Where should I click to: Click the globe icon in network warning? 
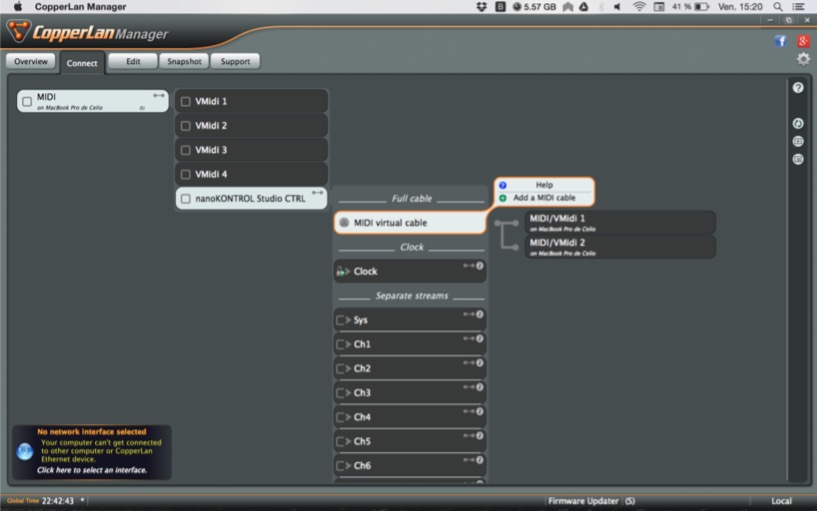(25, 451)
